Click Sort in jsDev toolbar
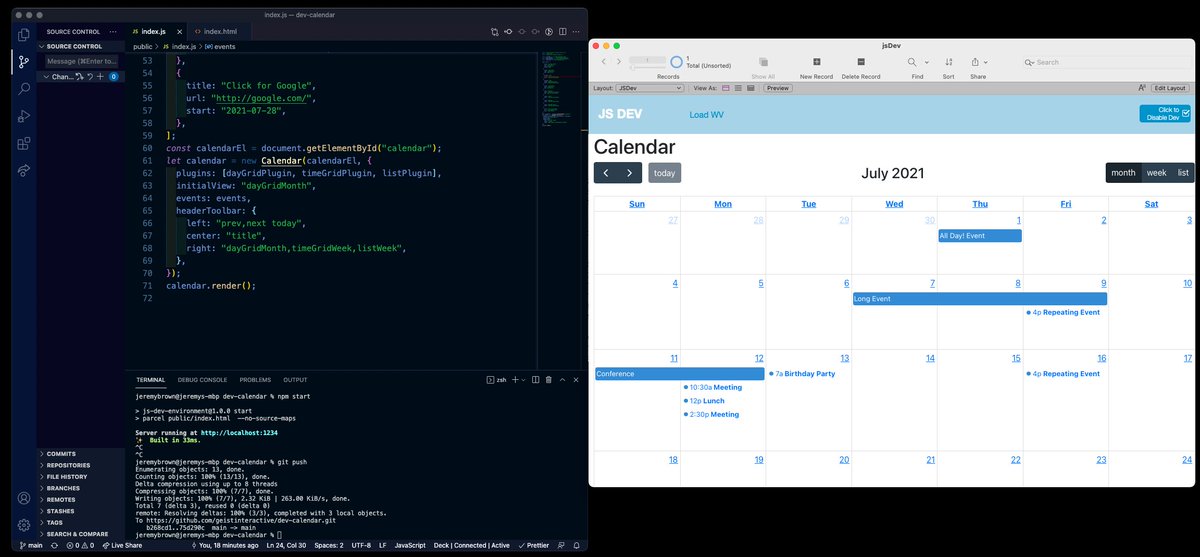1200x557 pixels. 948,68
